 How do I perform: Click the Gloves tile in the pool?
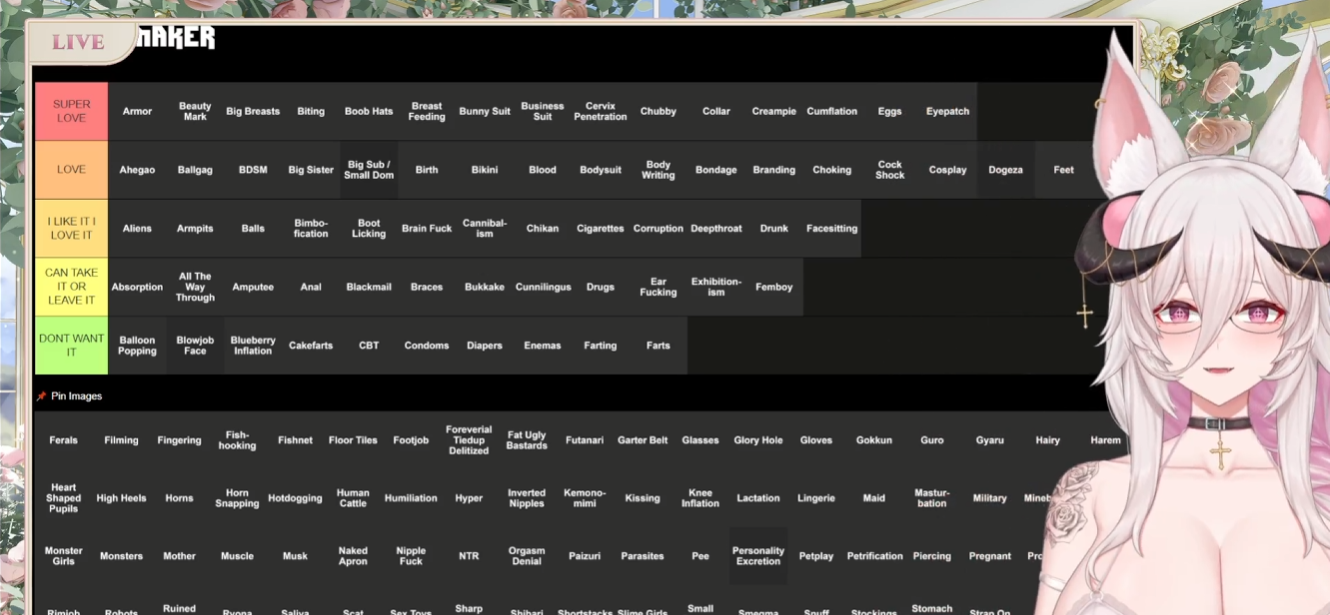[816, 440]
